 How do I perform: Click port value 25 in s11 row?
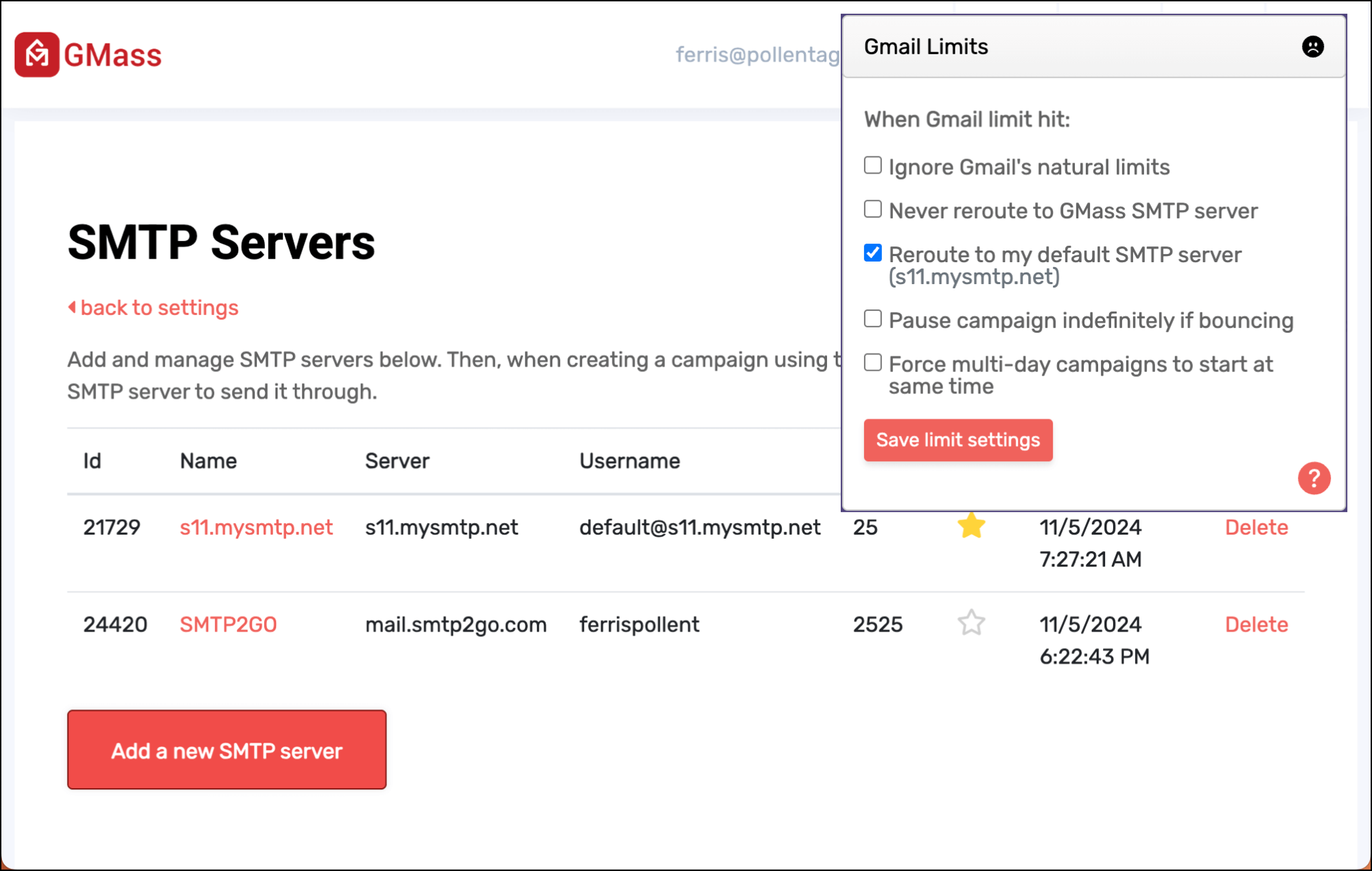[x=865, y=527]
